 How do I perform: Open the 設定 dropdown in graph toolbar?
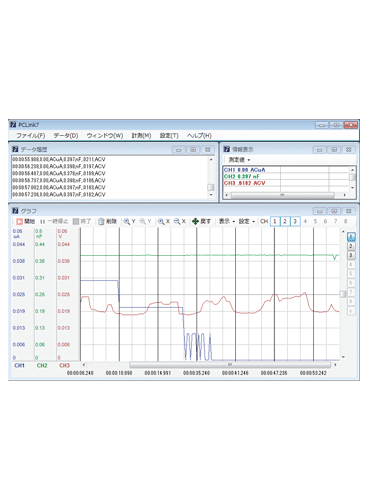pos(247,221)
